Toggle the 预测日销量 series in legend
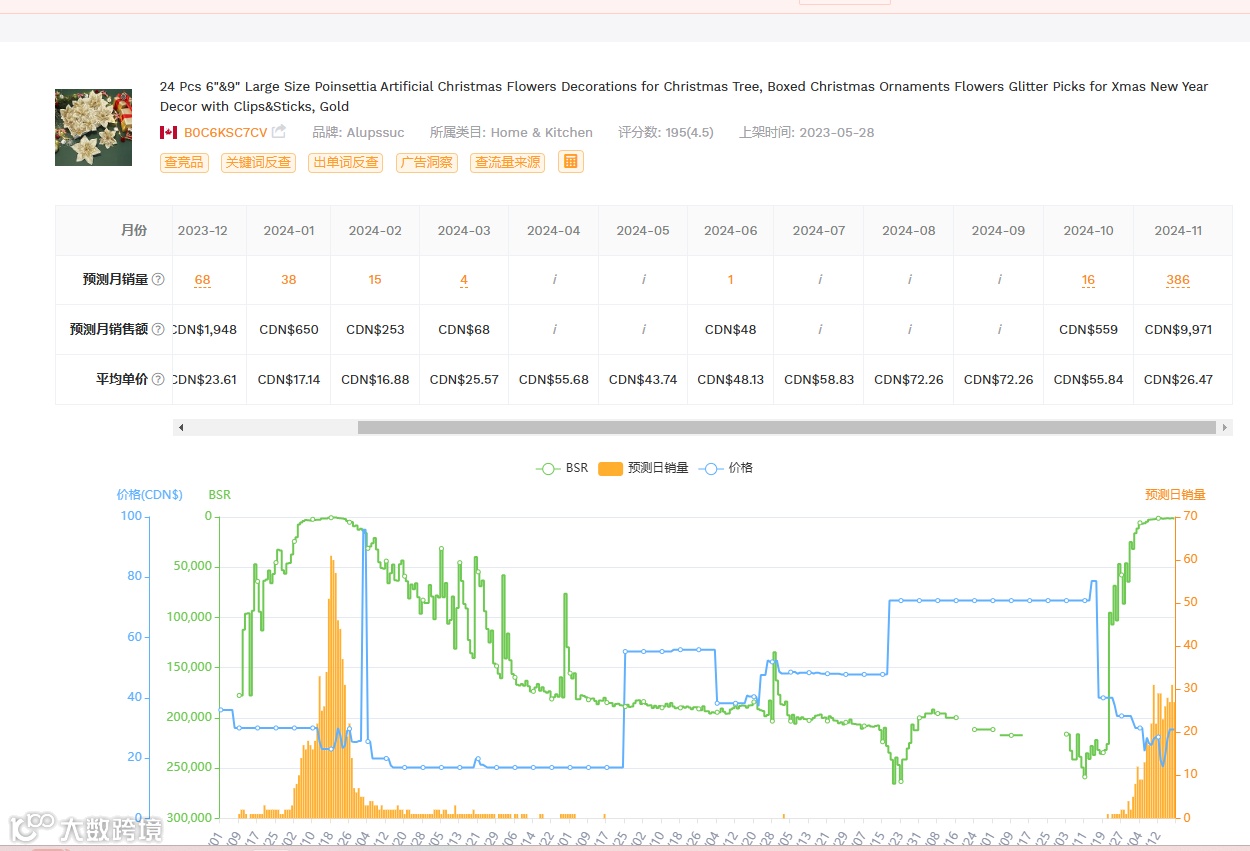This screenshot has width=1250, height=851. point(644,468)
